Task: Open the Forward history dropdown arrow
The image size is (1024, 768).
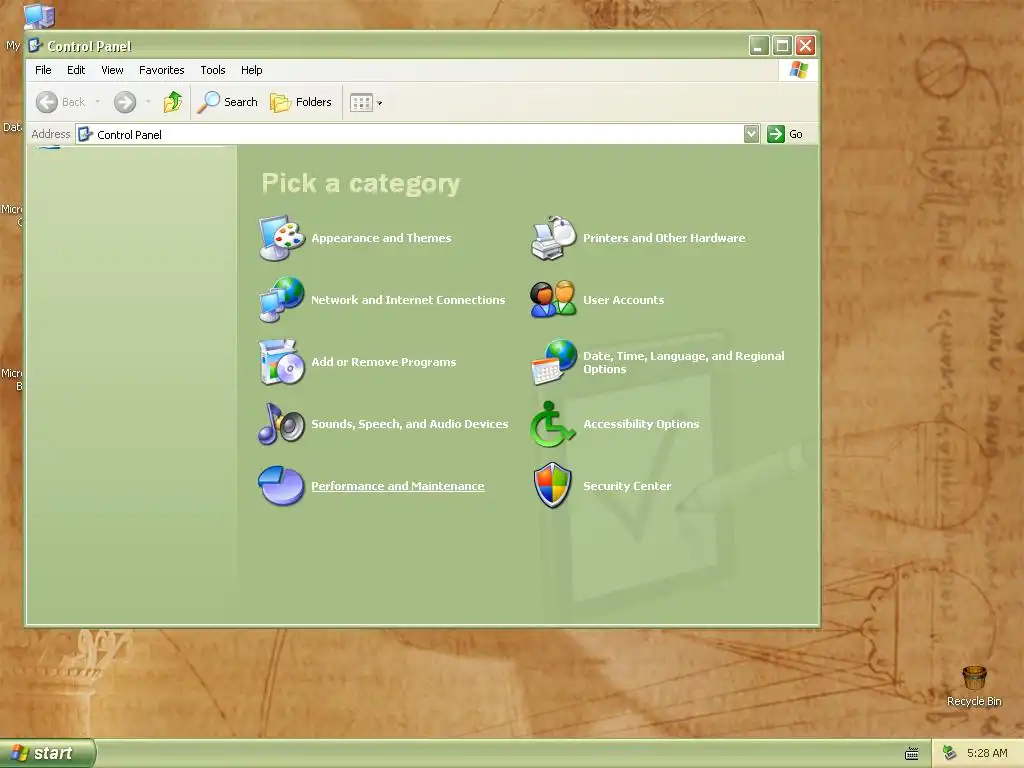Action: pyautogui.click(x=148, y=102)
